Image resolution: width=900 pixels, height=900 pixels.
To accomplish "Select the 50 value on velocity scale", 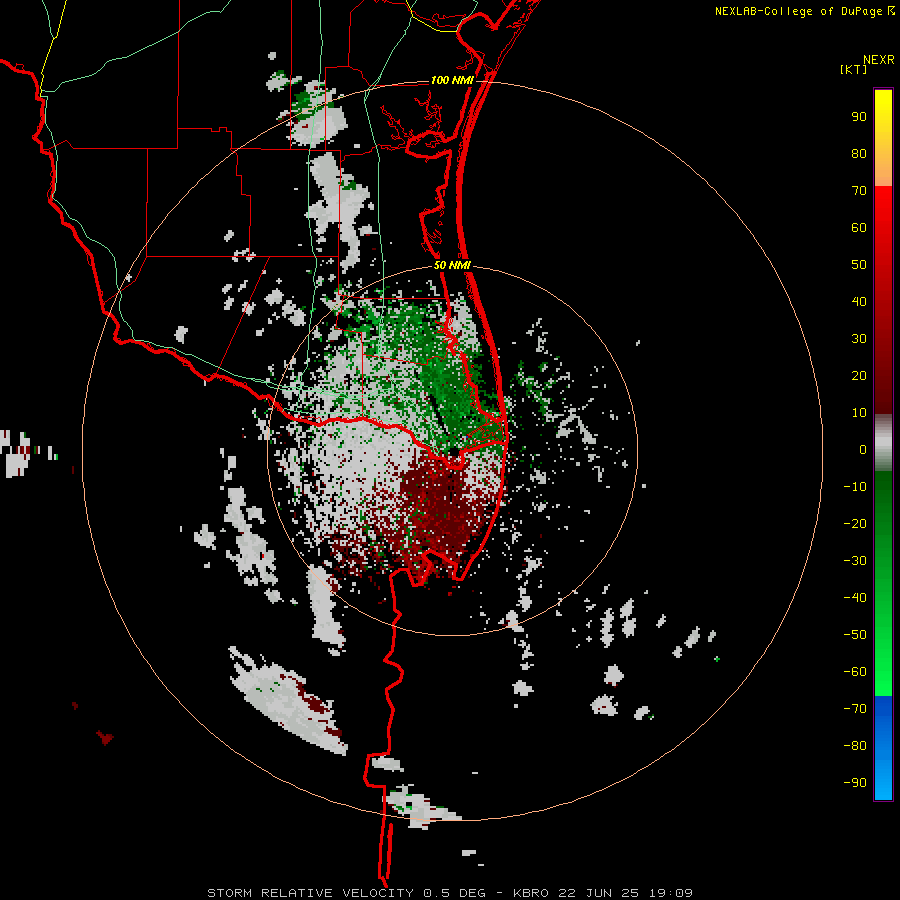I will 859,265.
